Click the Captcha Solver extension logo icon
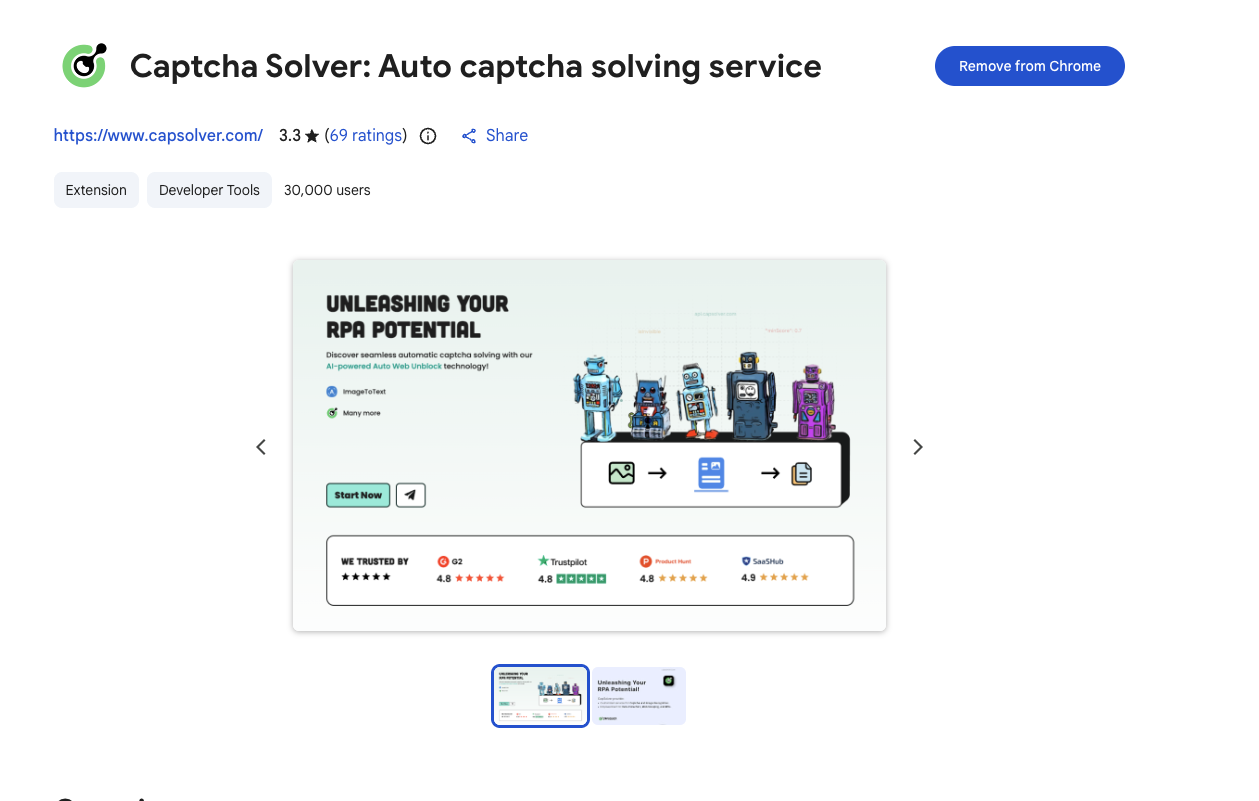The image size is (1259, 801). coord(84,66)
